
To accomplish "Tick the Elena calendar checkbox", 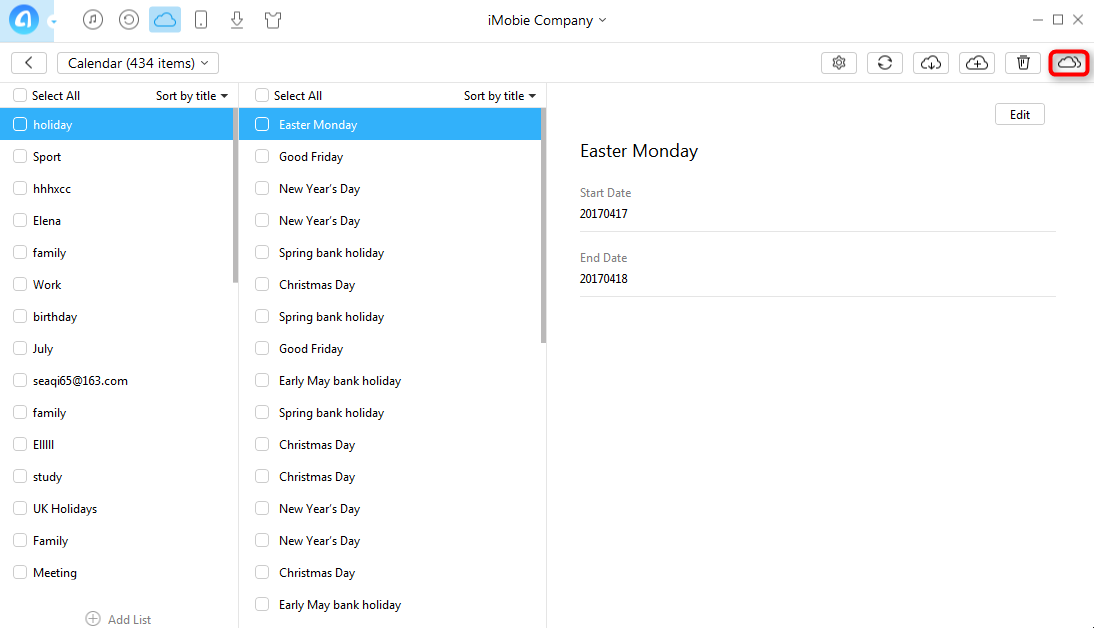I will coord(20,220).
